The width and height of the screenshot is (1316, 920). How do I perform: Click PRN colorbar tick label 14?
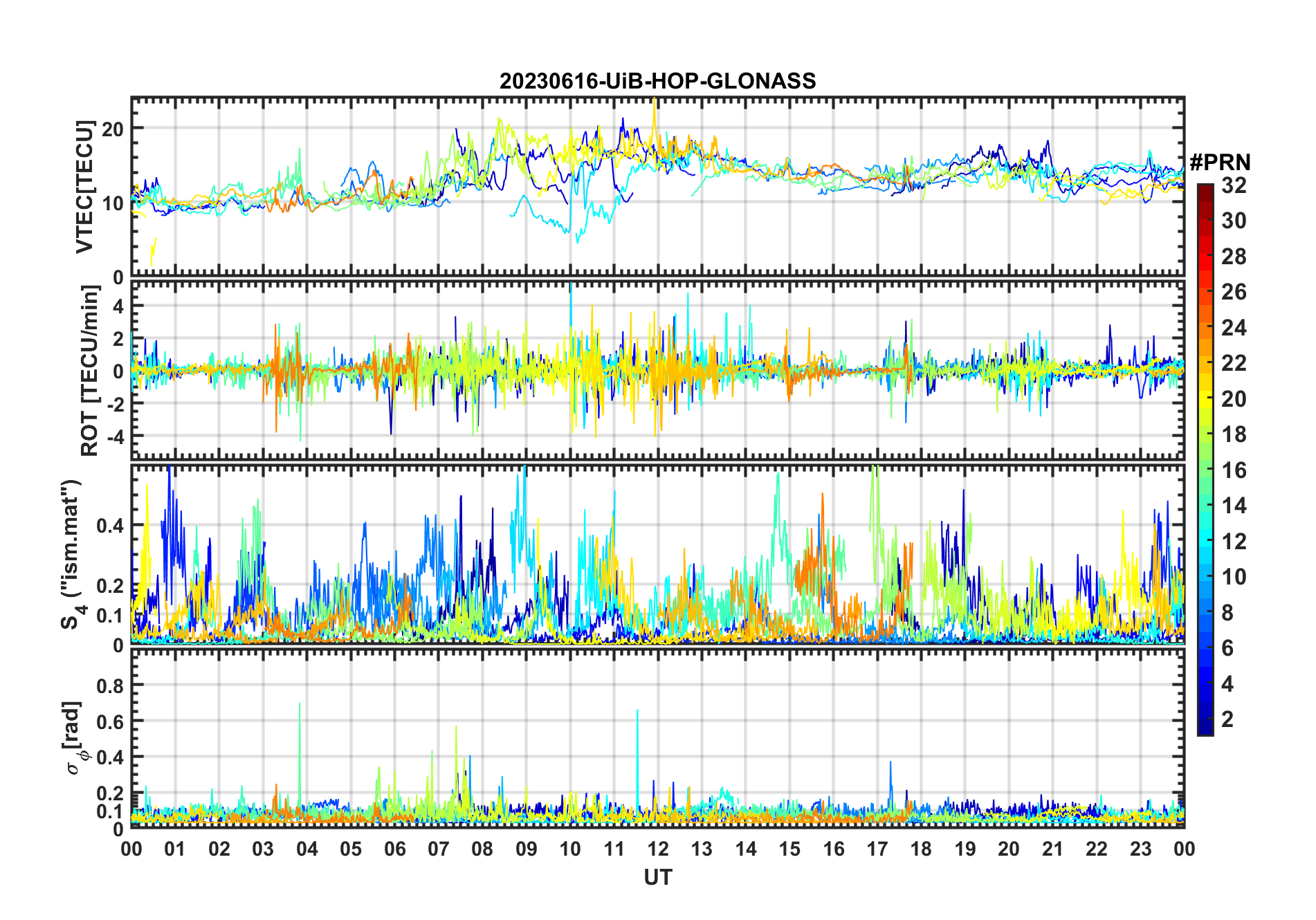(x=1234, y=506)
